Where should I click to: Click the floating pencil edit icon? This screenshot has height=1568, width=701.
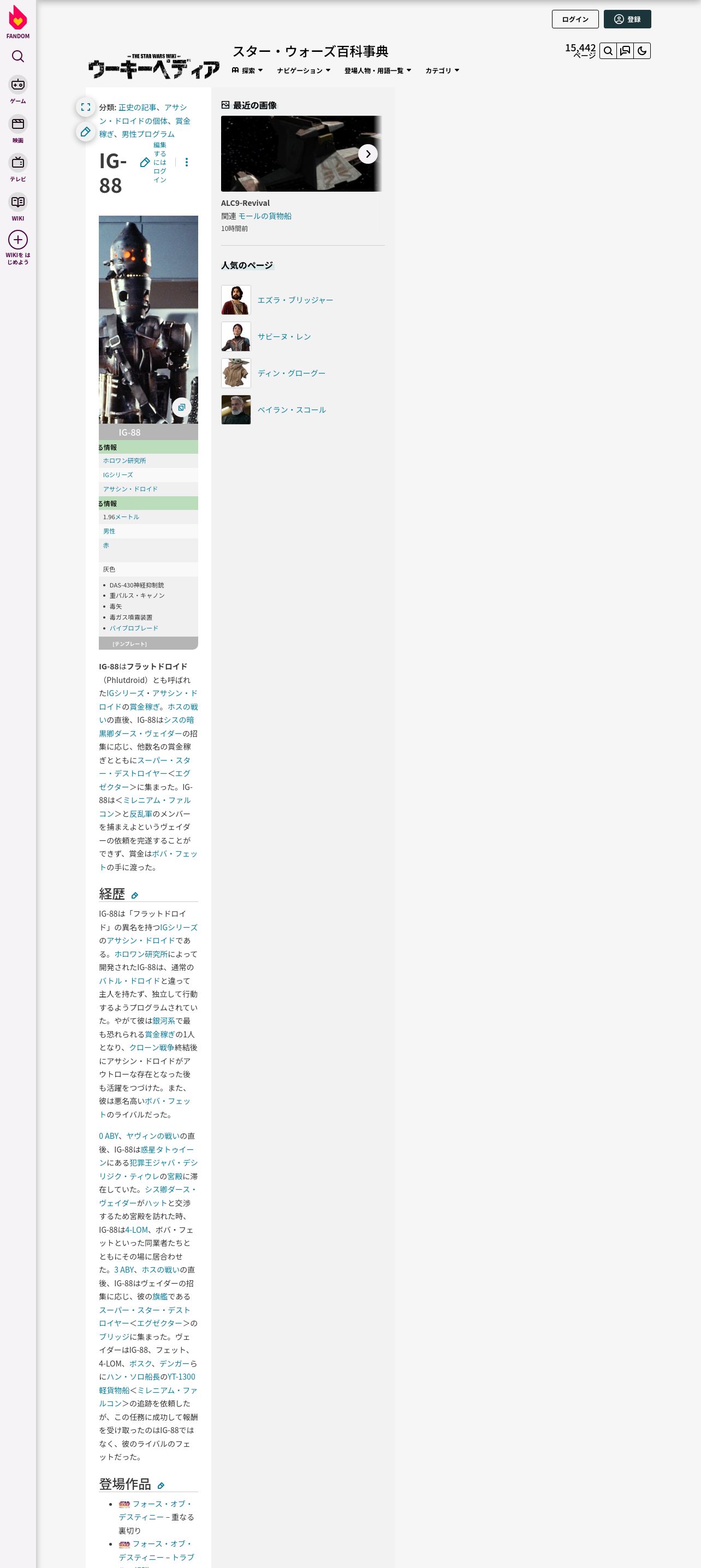(86, 132)
